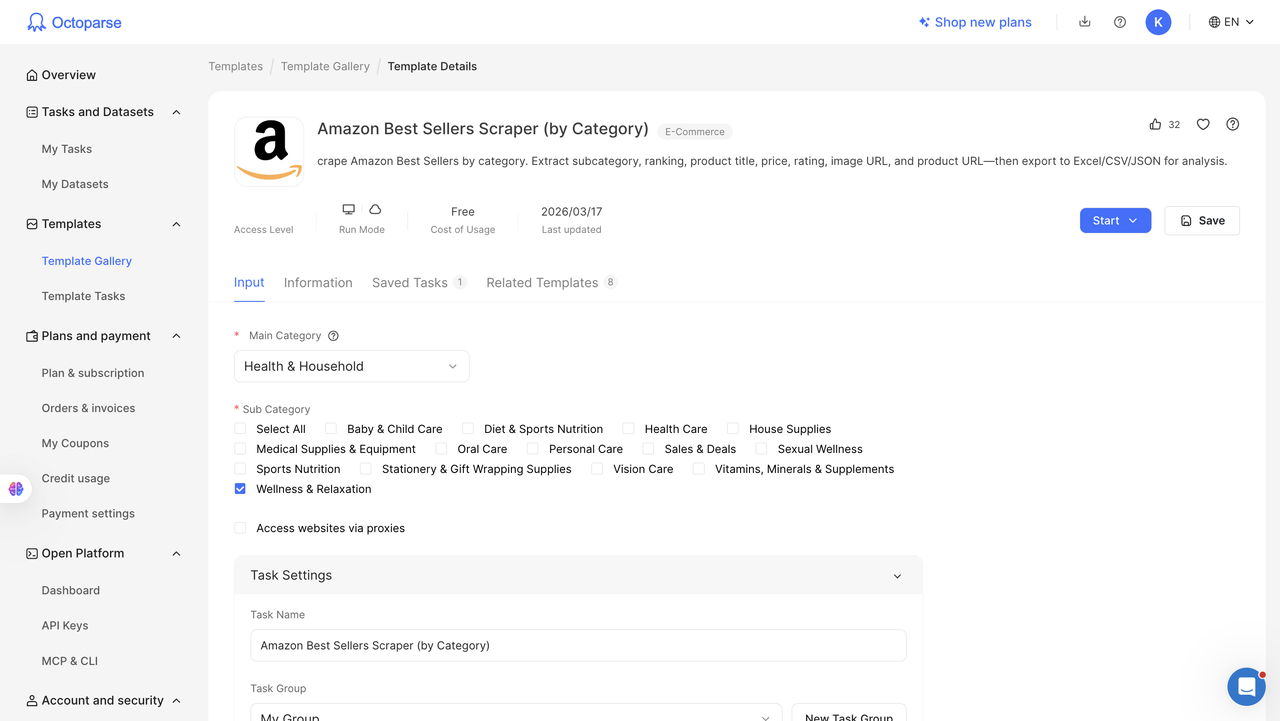
Task: Open My Tasks in sidebar
Action: point(67,149)
